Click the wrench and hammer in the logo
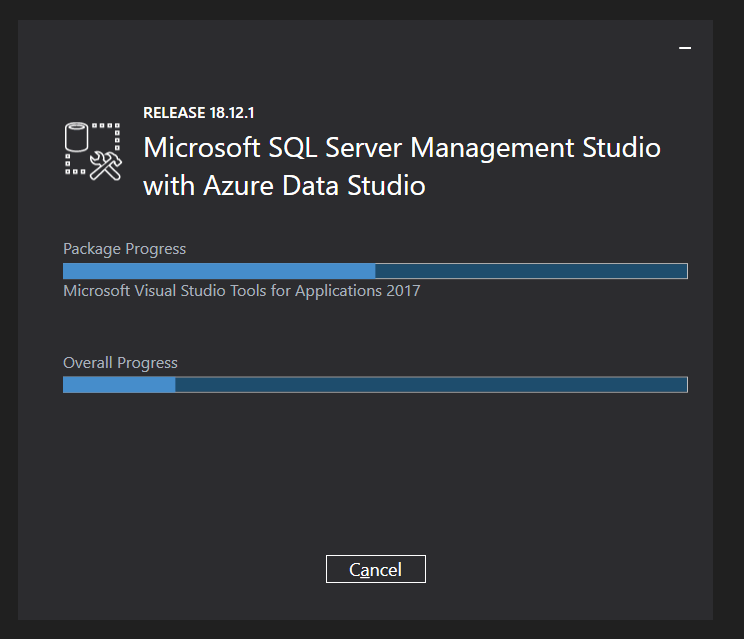 coord(105,165)
